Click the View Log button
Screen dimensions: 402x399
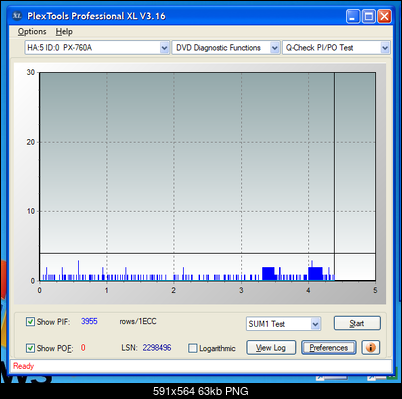(271, 348)
